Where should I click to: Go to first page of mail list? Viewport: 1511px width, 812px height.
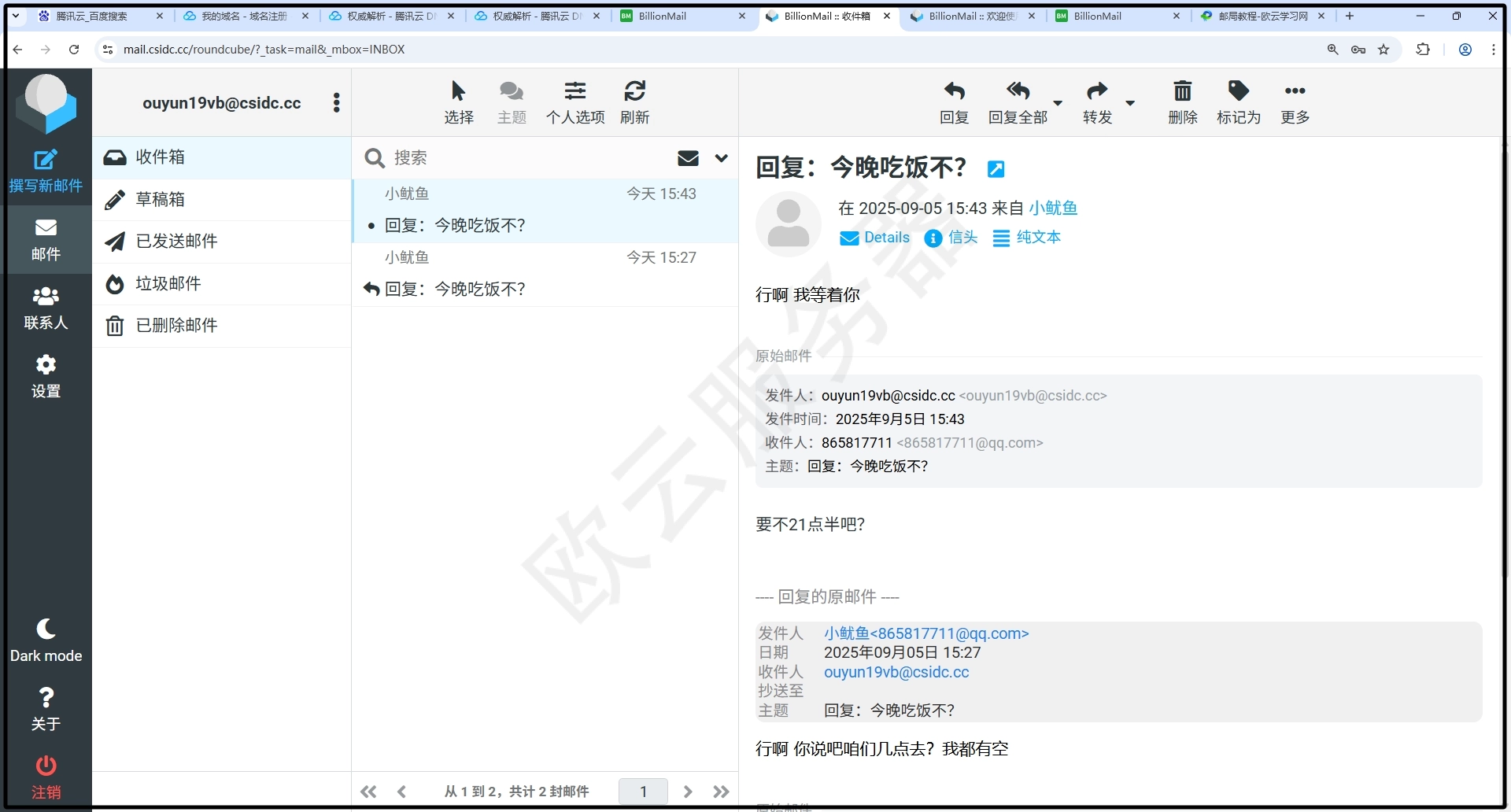point(368,792)
